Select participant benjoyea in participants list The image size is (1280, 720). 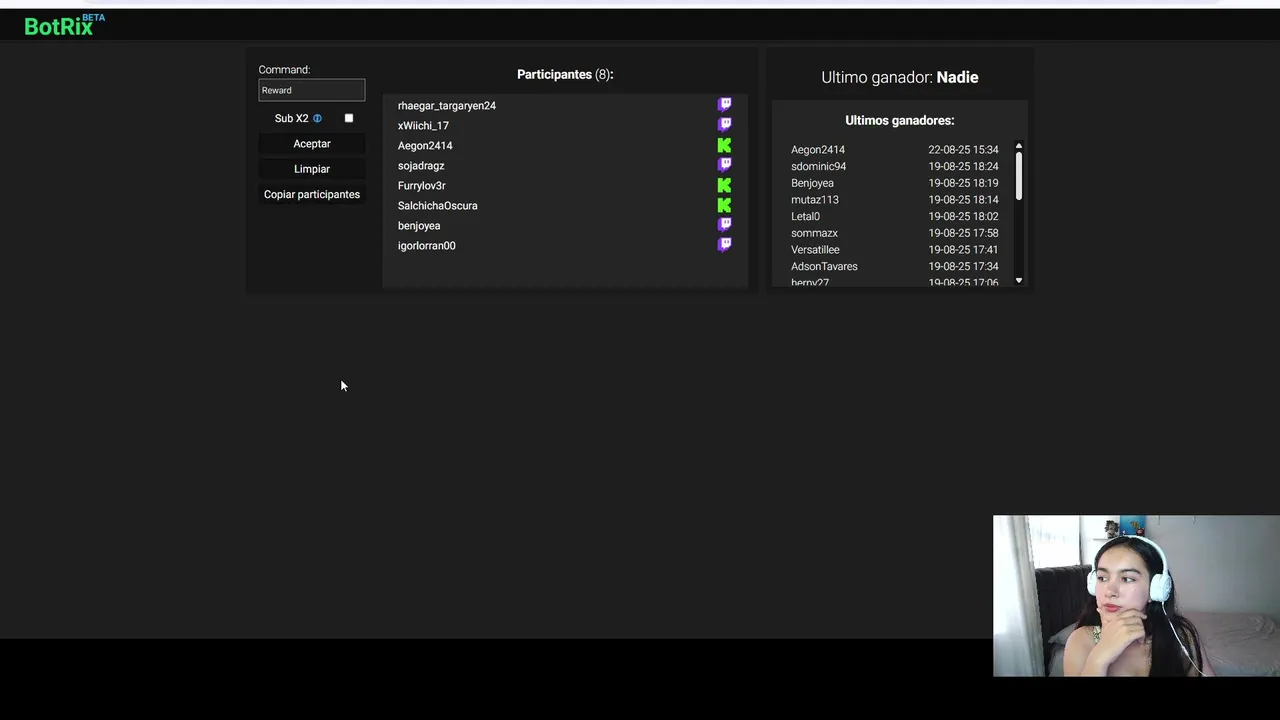(419, 225)
